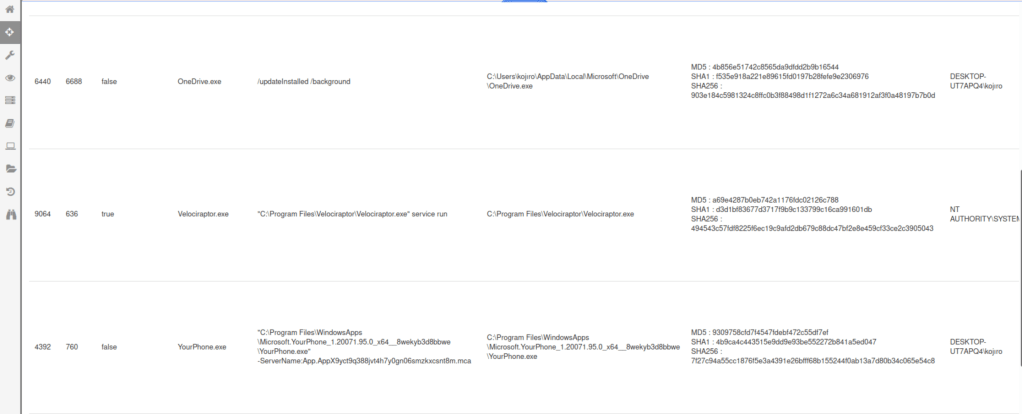The width and height of the screenshot is (1022, 414).
Task: Select the YourPhone.exe process name cell
Action: (x=202, y=347)
